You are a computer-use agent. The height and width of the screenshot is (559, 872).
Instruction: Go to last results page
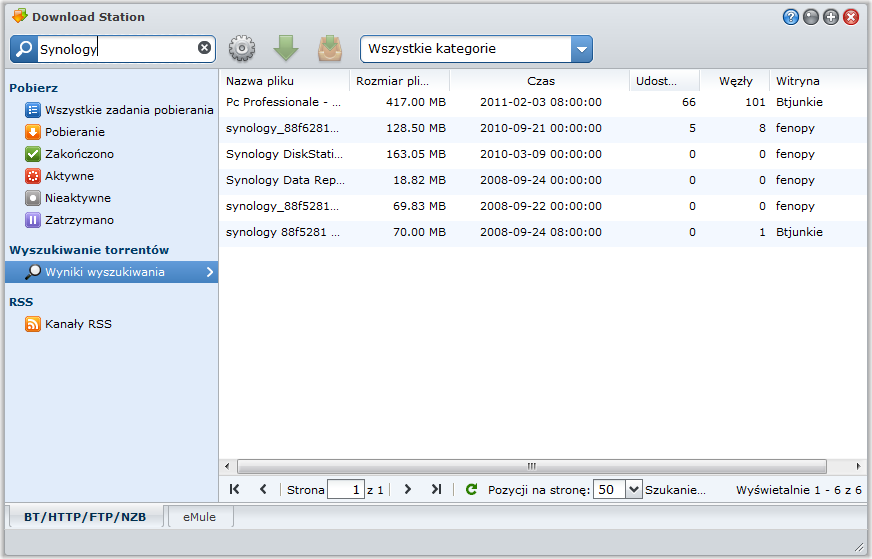[x=437, y=489]
